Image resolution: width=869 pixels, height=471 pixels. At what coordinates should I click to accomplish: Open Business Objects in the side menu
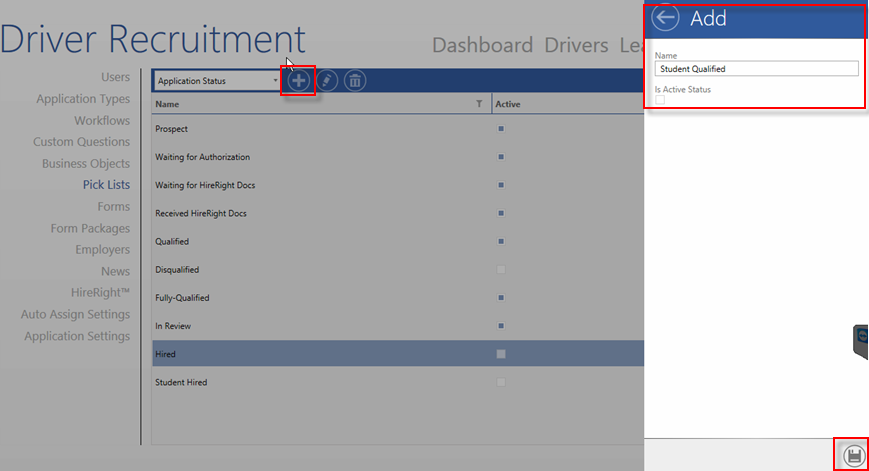coord(86,163)
